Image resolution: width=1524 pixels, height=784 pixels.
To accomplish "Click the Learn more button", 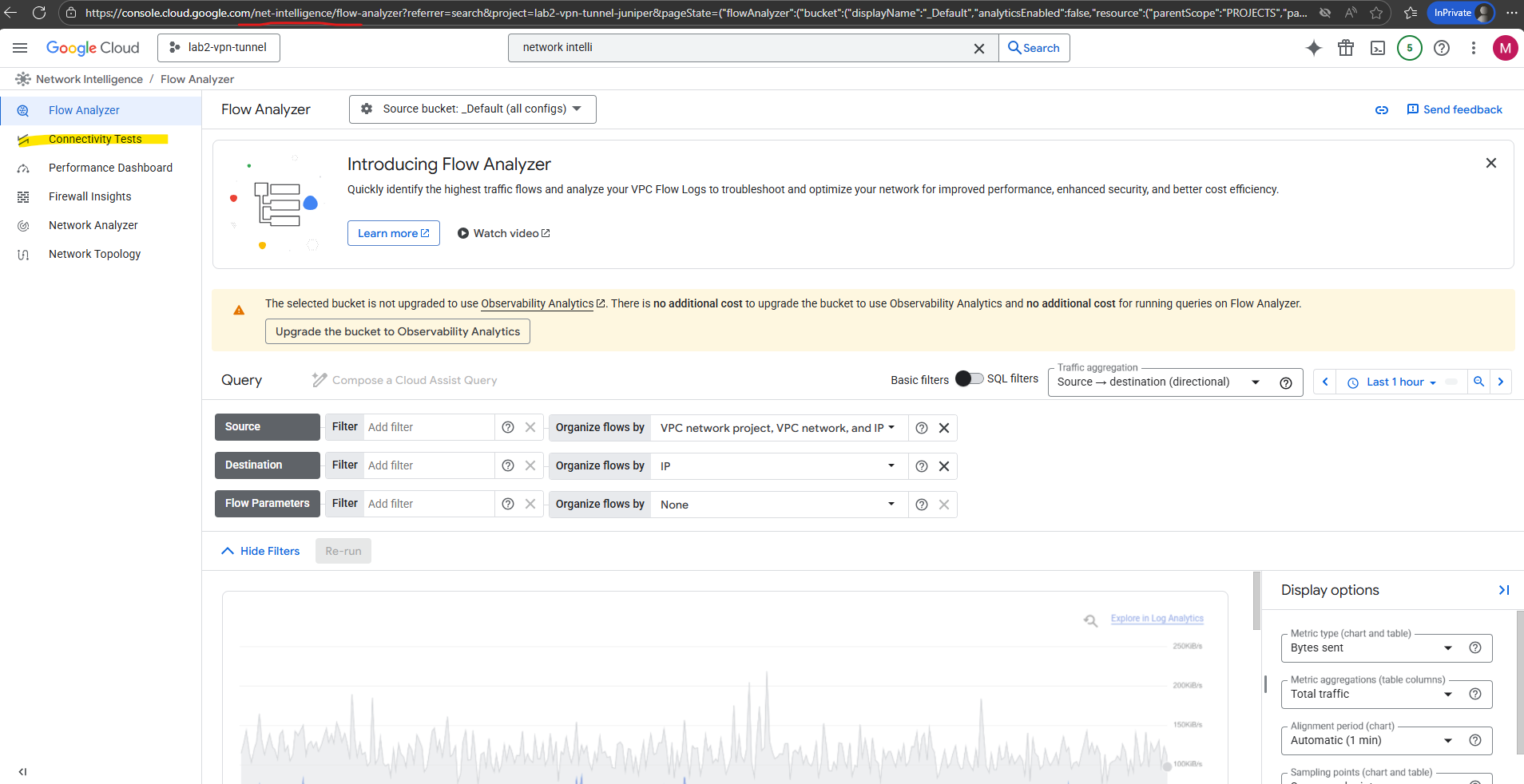I will tap(394, 233).
